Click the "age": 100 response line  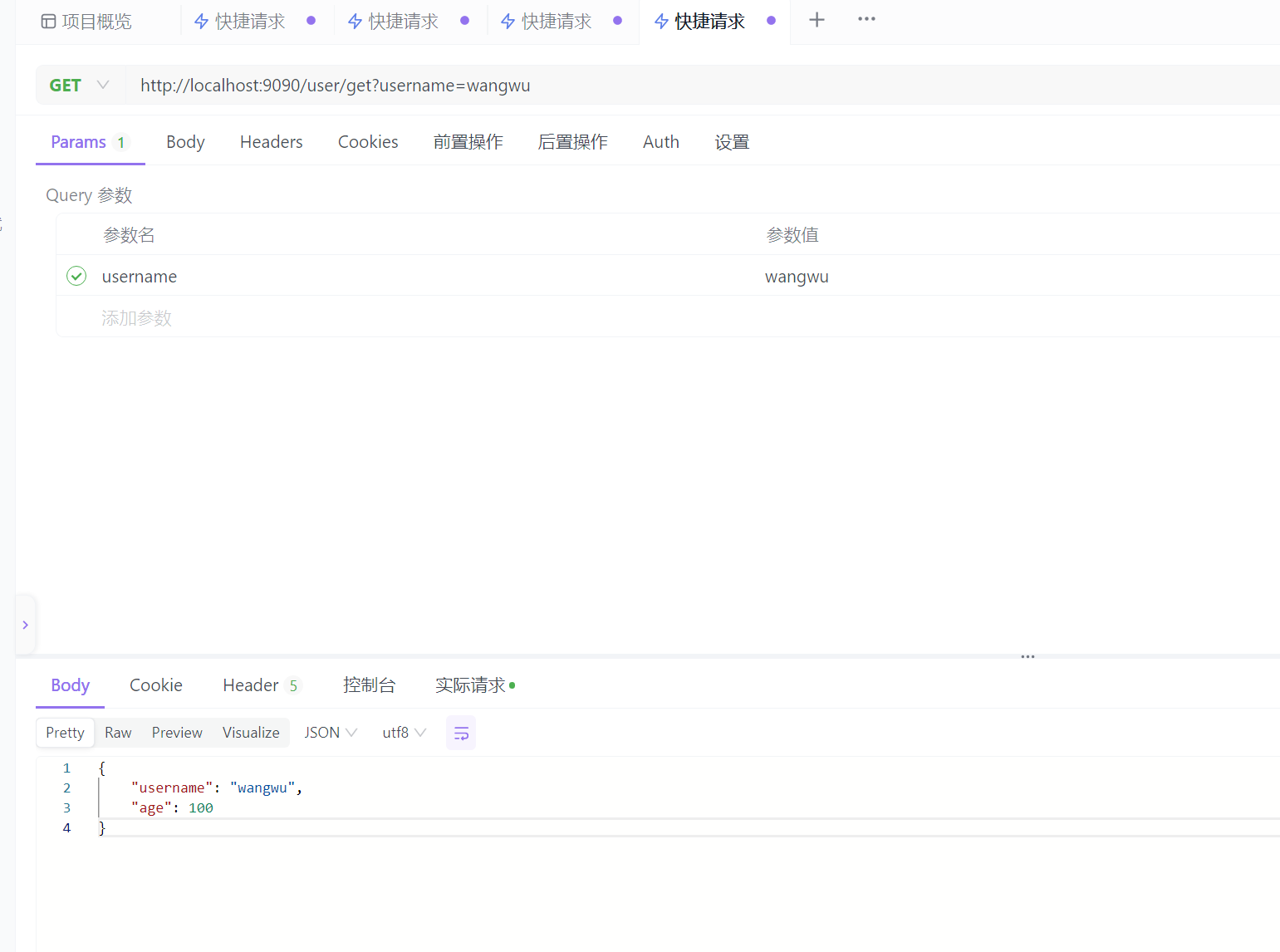click(x=172, y=807)
